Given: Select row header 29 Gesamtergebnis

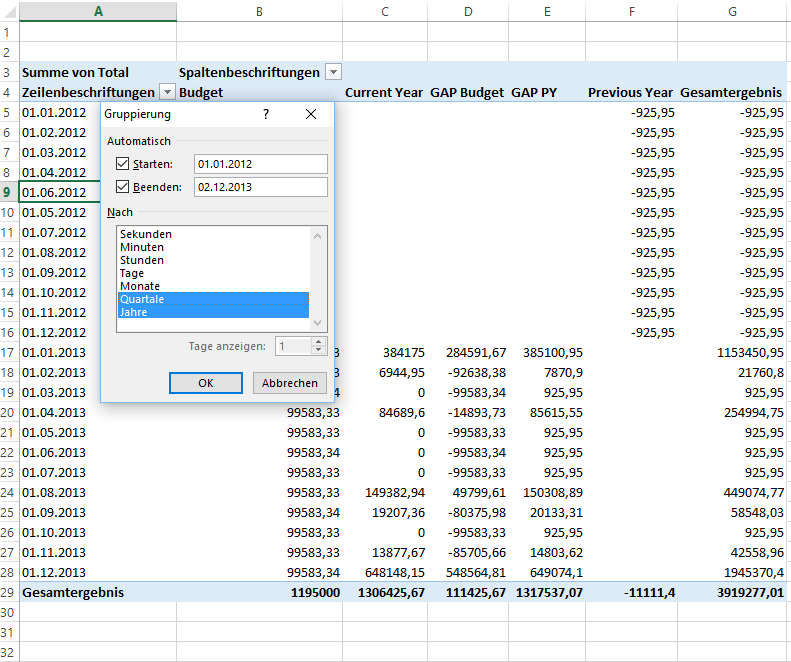Looking at the screenshot, I should point(9,592).
